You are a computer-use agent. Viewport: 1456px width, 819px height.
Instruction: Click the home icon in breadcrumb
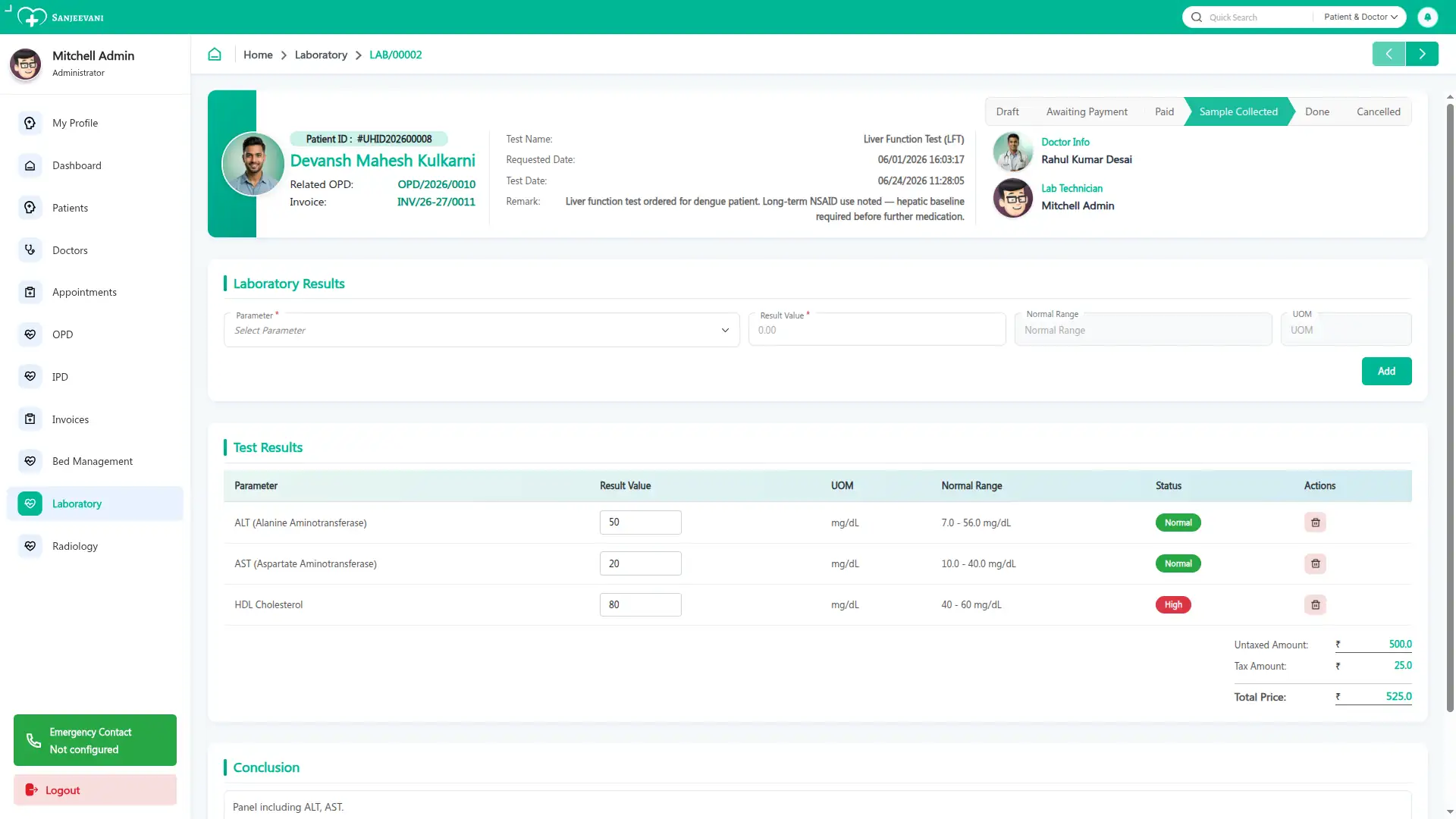point(215,55)
